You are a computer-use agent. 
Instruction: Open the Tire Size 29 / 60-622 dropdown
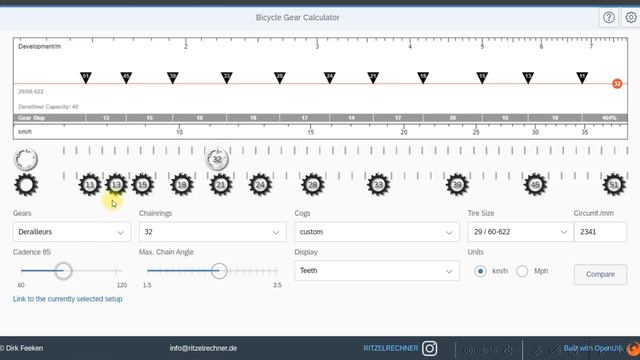tap(520, 232)
